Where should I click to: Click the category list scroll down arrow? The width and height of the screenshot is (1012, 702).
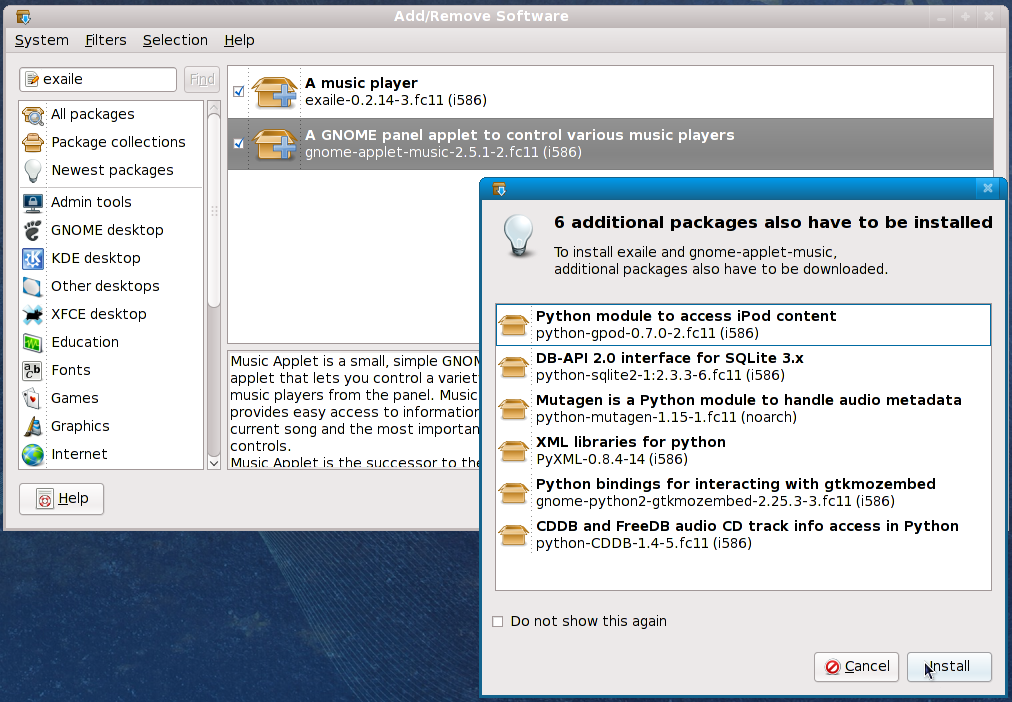point(214,462)
